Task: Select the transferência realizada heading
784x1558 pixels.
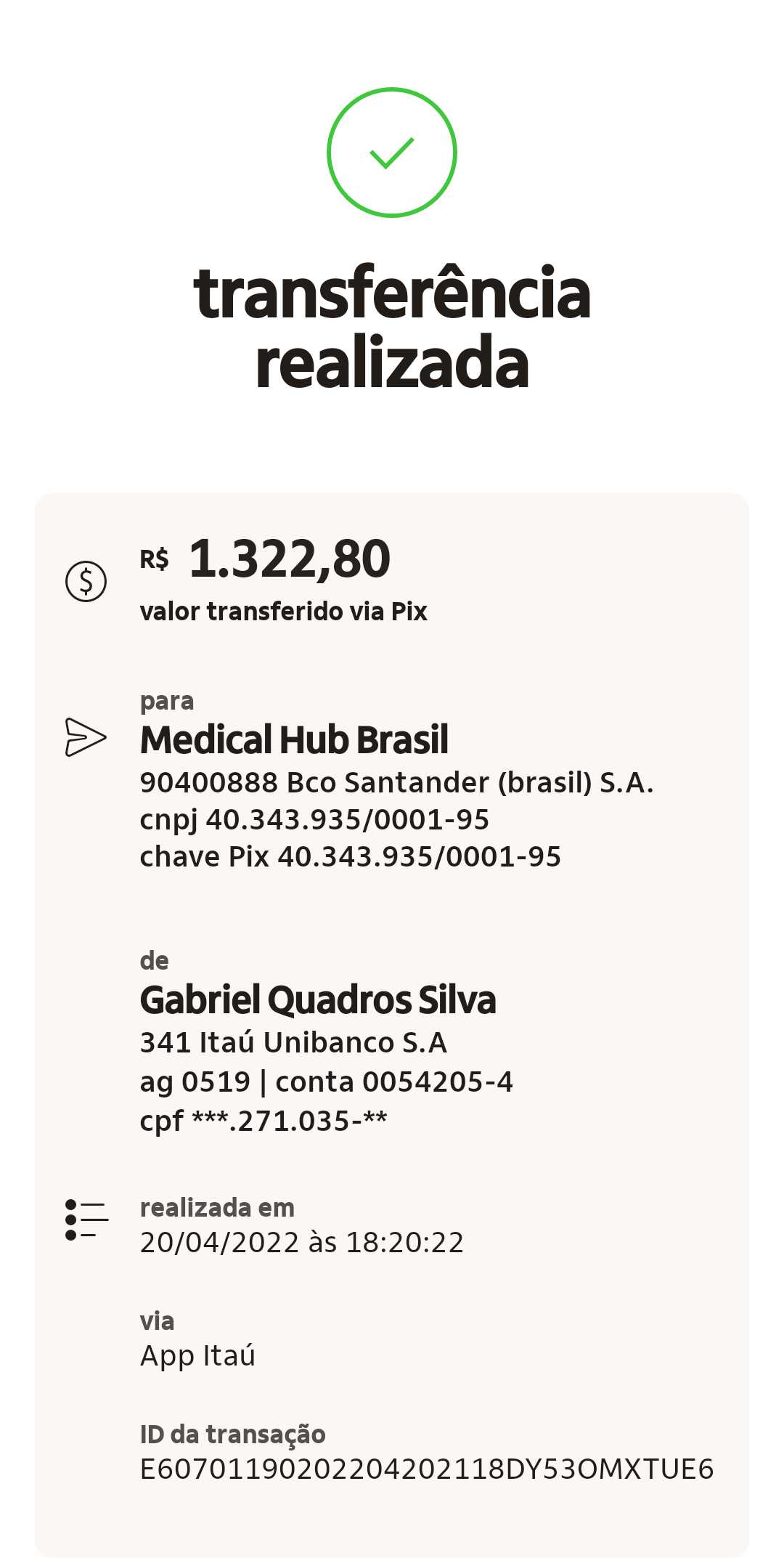Action: pyautogui.click(x=392, y=328)
